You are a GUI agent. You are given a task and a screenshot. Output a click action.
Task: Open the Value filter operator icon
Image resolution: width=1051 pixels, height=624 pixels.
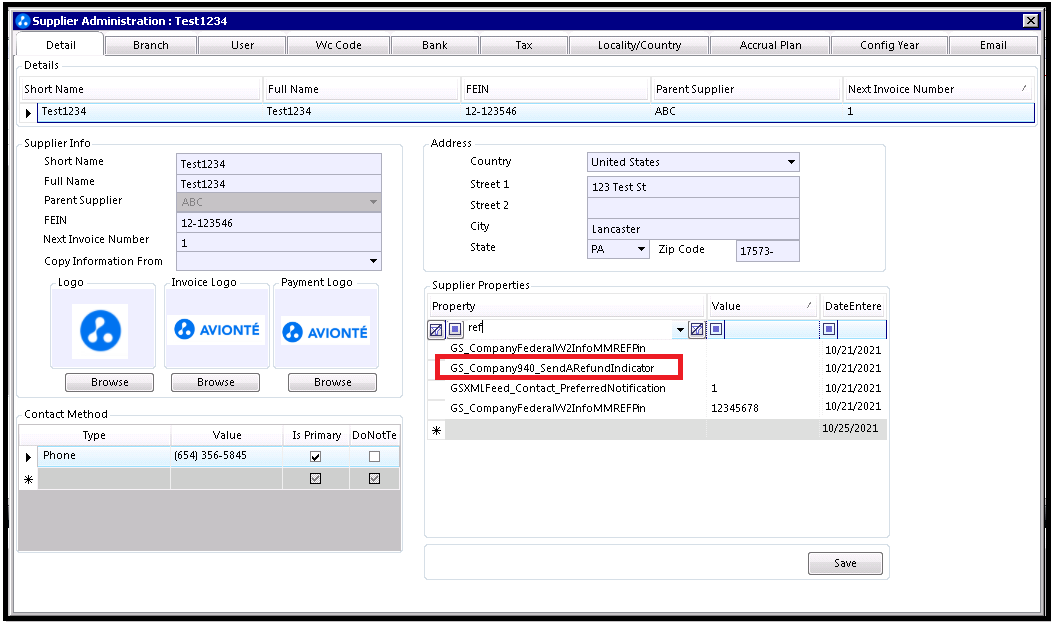[x=716, y=329]
